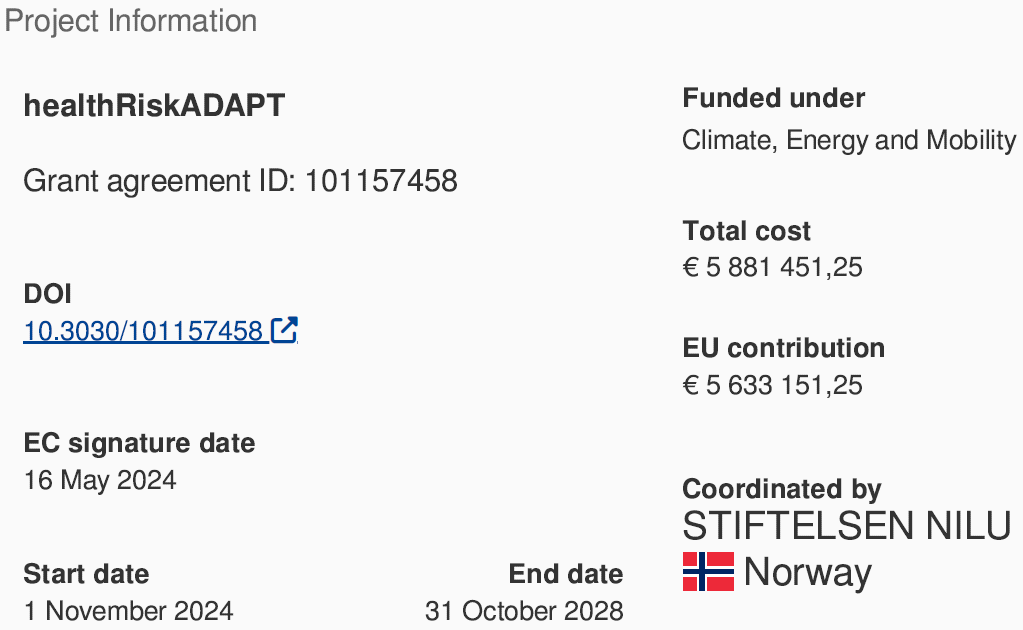Viewport: 1023px width, 630px height.
Task: Select the healthRiskADAPT project title
Action: point(154,106)
